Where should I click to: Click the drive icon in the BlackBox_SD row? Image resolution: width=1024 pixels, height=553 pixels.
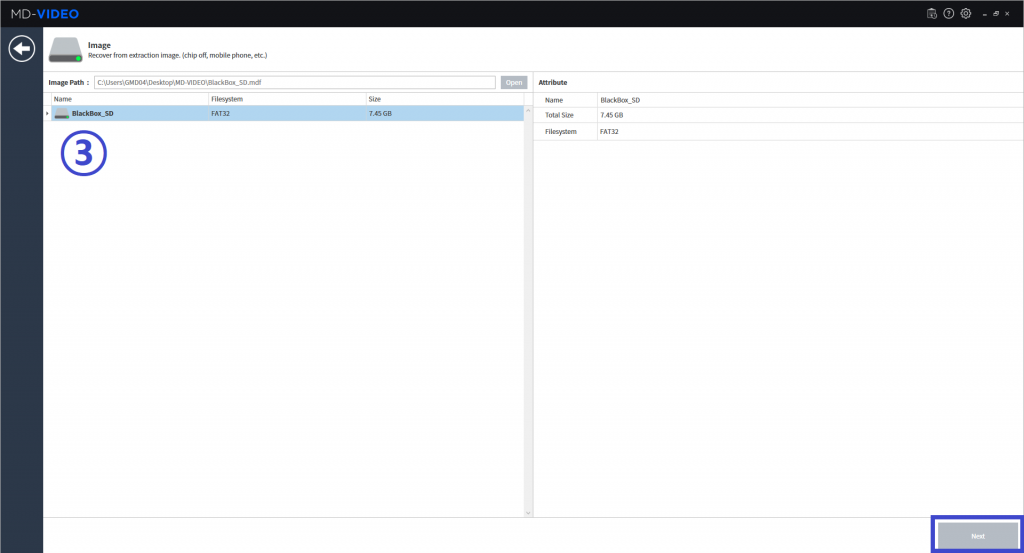(x=62, y=114)
